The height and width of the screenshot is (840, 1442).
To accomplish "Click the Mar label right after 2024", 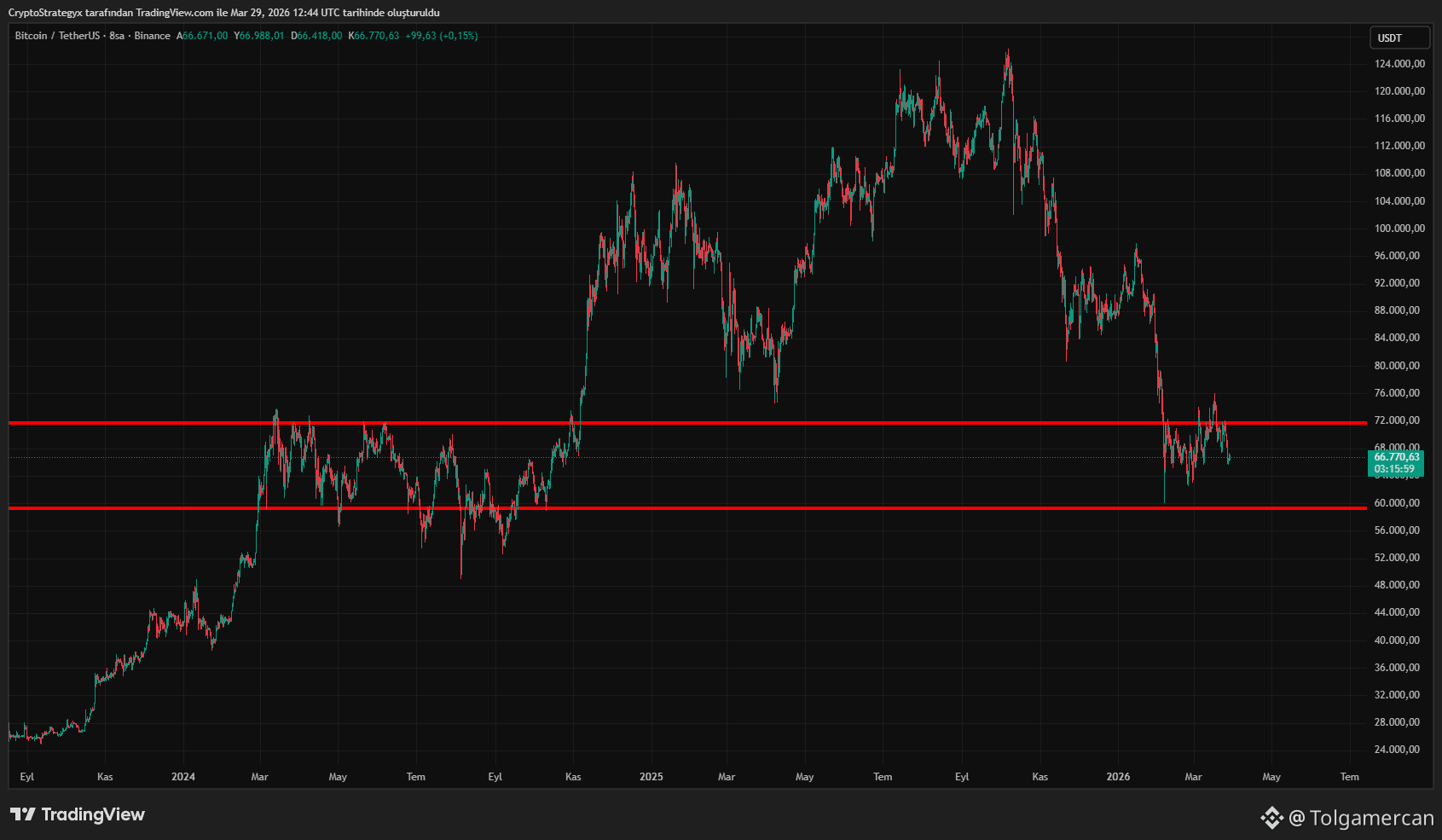I will [x=260, y=777].
